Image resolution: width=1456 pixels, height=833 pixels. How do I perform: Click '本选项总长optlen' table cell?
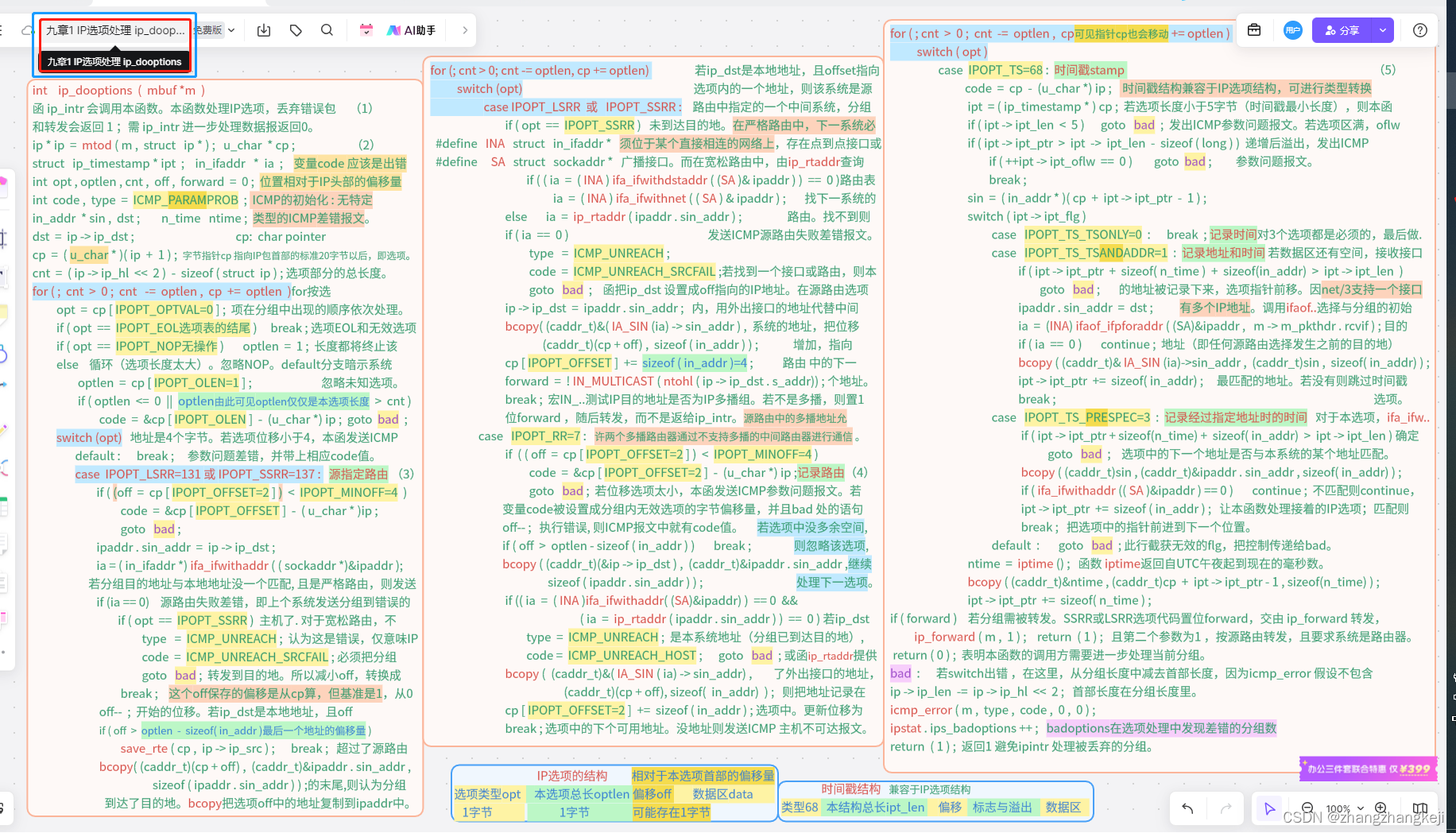coord(582,794)
